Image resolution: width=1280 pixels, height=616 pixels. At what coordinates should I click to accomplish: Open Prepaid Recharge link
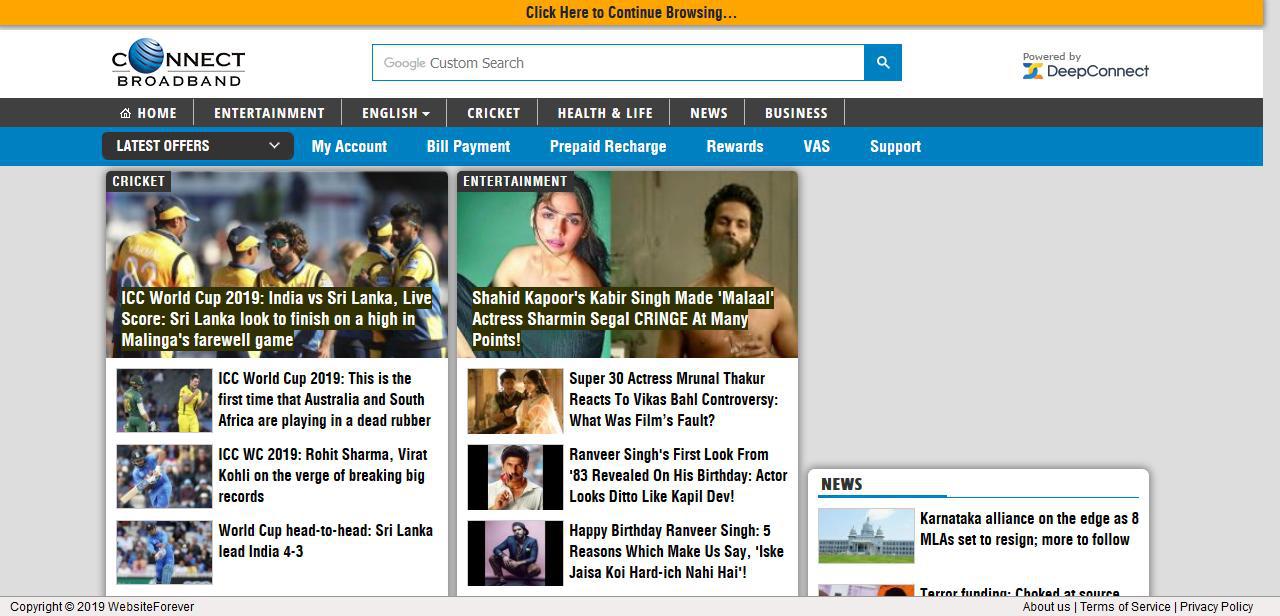click(x=608, y=146)
